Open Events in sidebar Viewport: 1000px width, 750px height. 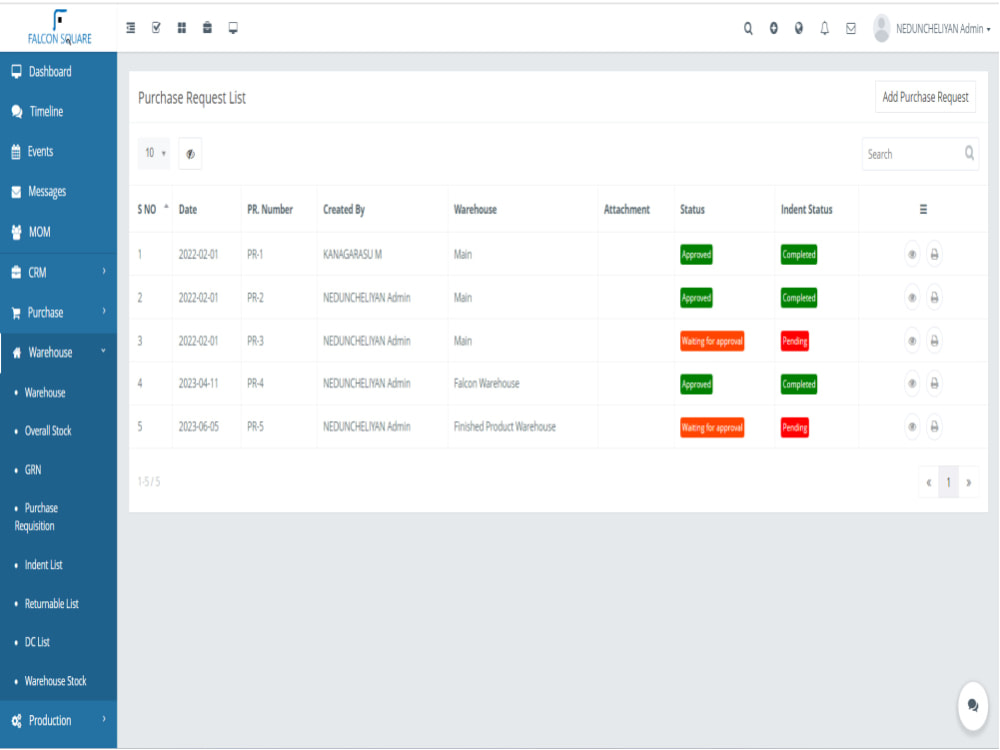click(59, 152)
